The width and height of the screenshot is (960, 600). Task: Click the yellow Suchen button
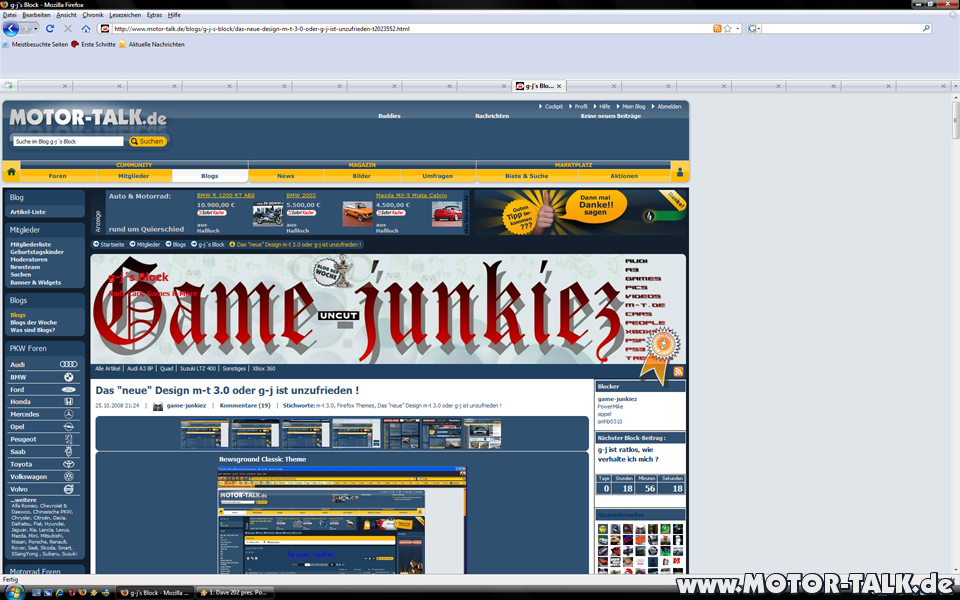(x=147, y=141)
